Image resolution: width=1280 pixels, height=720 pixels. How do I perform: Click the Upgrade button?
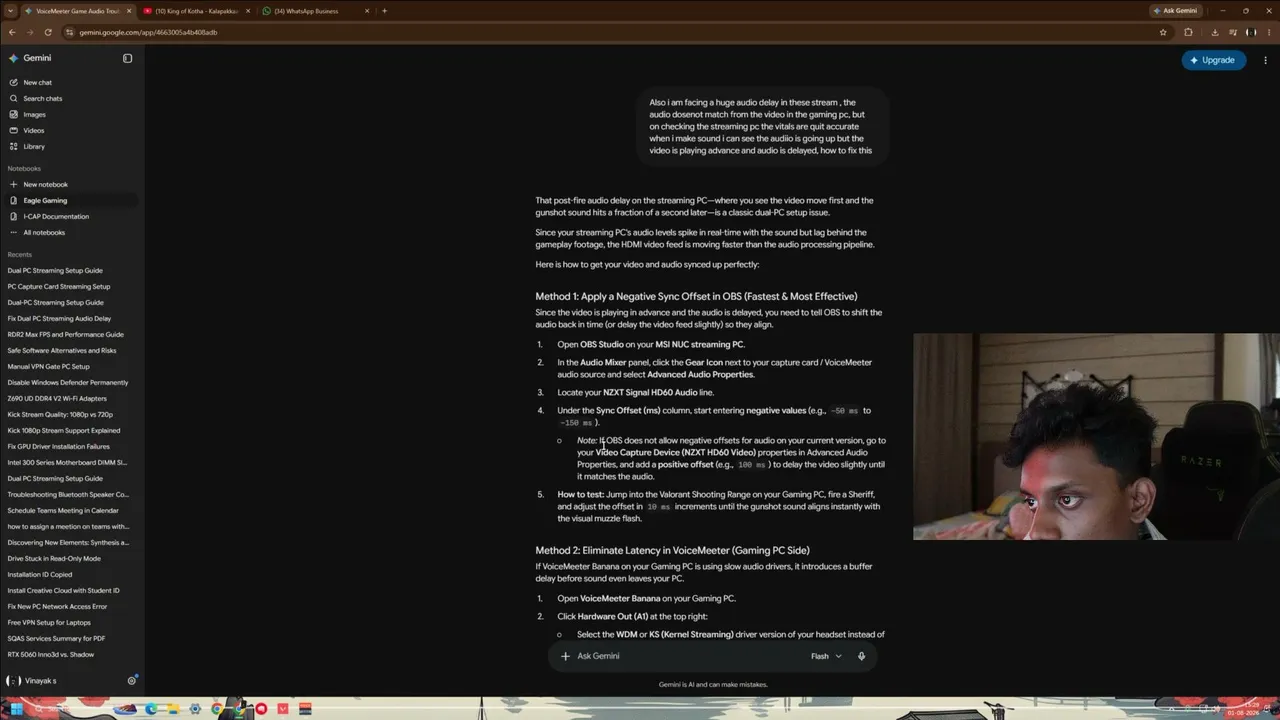1213,60
